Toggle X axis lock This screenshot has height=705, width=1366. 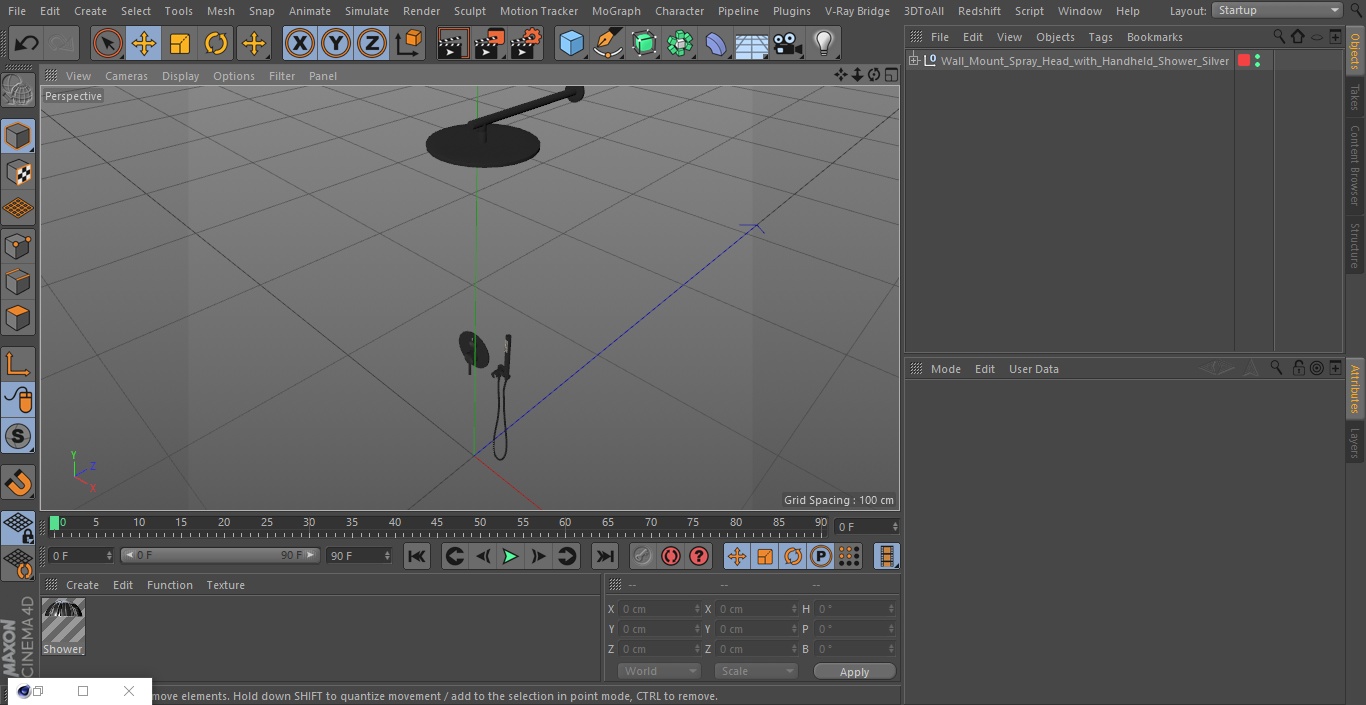[x=299, y=43]
